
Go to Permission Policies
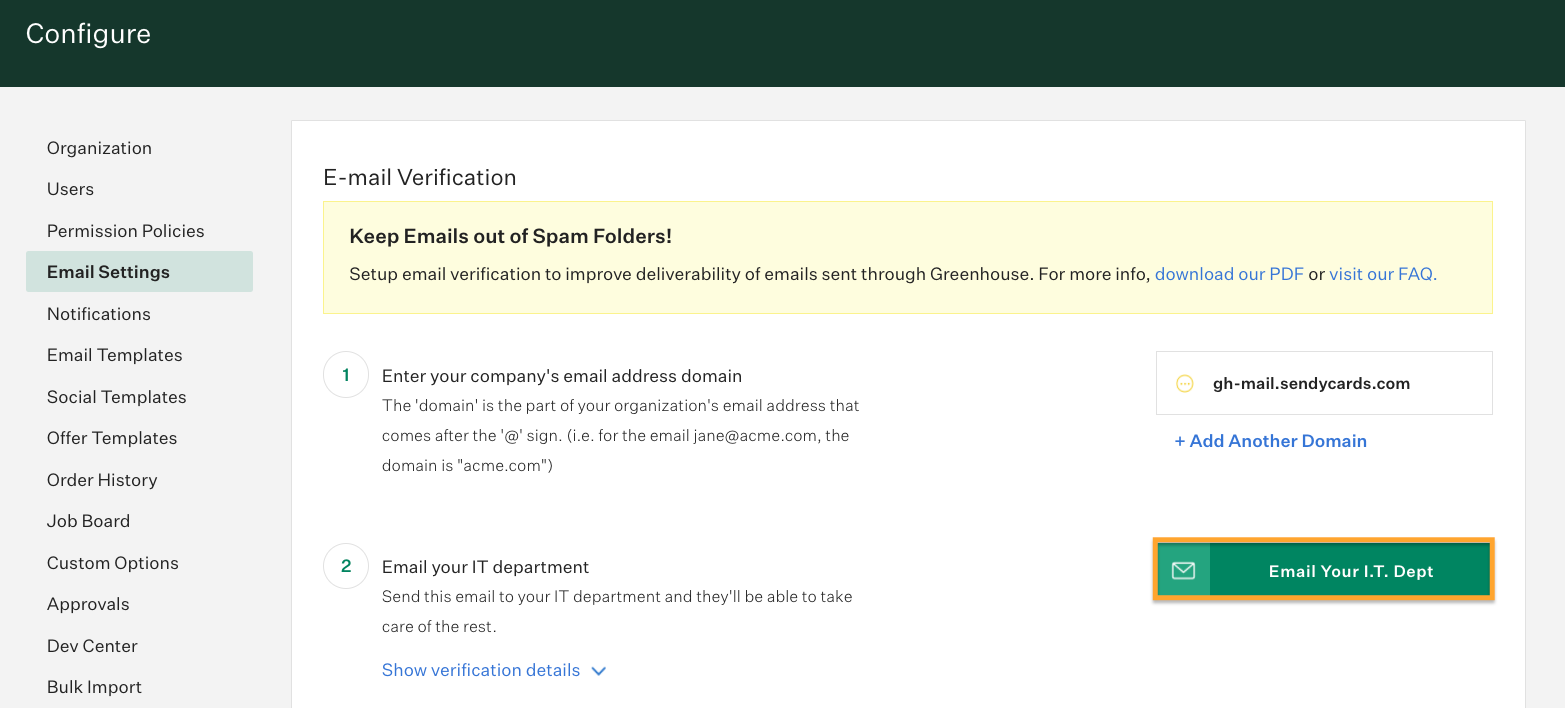tap(125, 231)
